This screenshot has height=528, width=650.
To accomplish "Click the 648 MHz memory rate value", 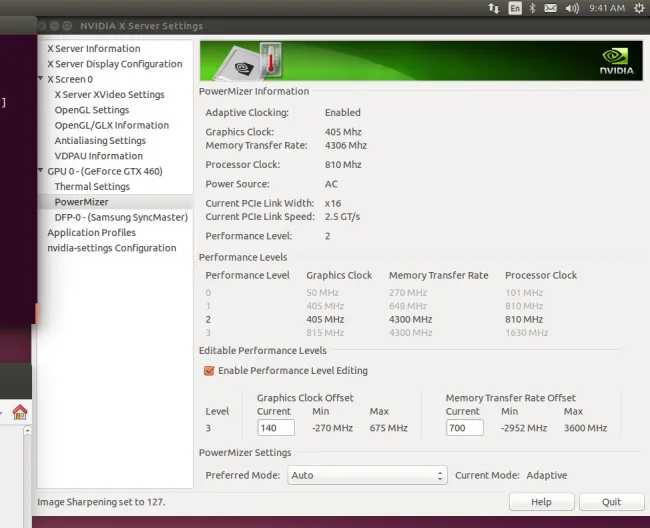I will point(408,306).
